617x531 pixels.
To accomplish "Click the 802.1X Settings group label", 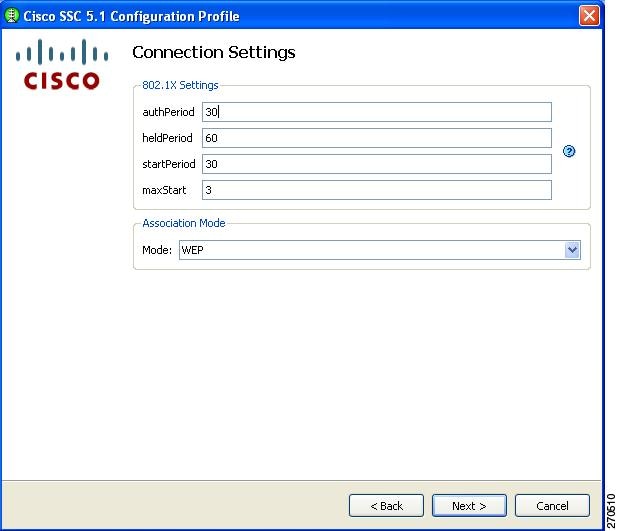I will point(180,85).
